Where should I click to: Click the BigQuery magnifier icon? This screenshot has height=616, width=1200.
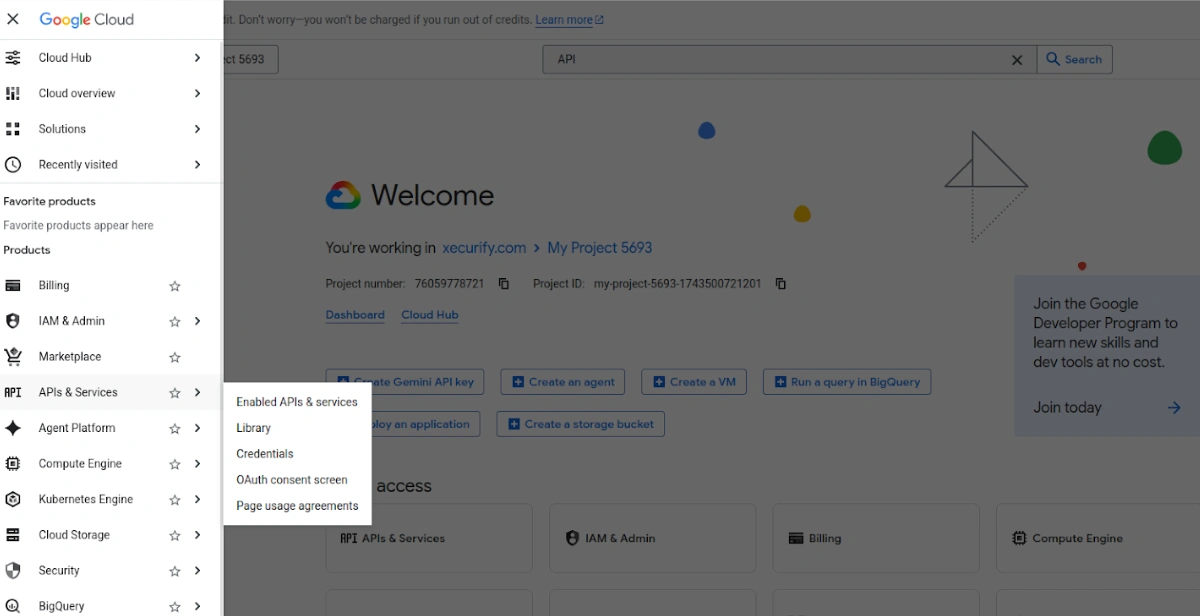pos(13,606)
